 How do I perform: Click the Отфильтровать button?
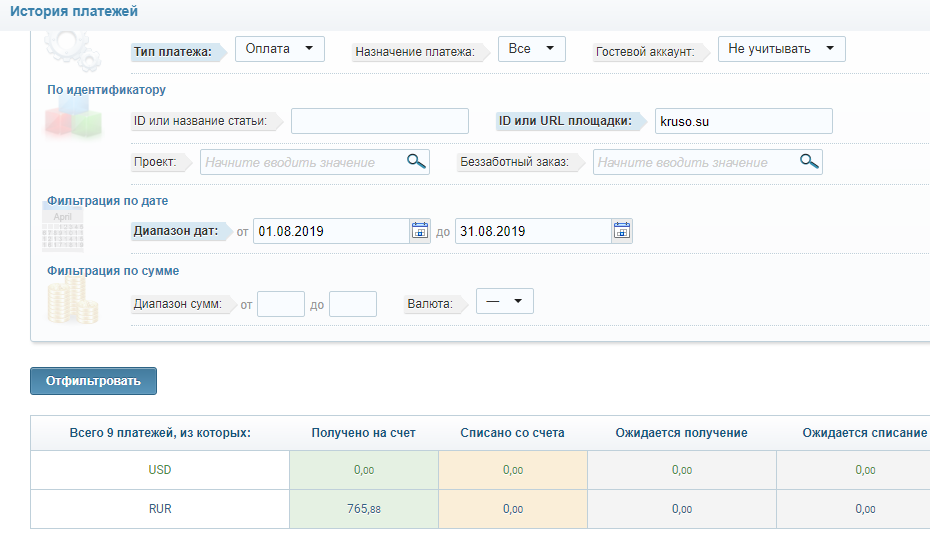click(x=93, y=381)
